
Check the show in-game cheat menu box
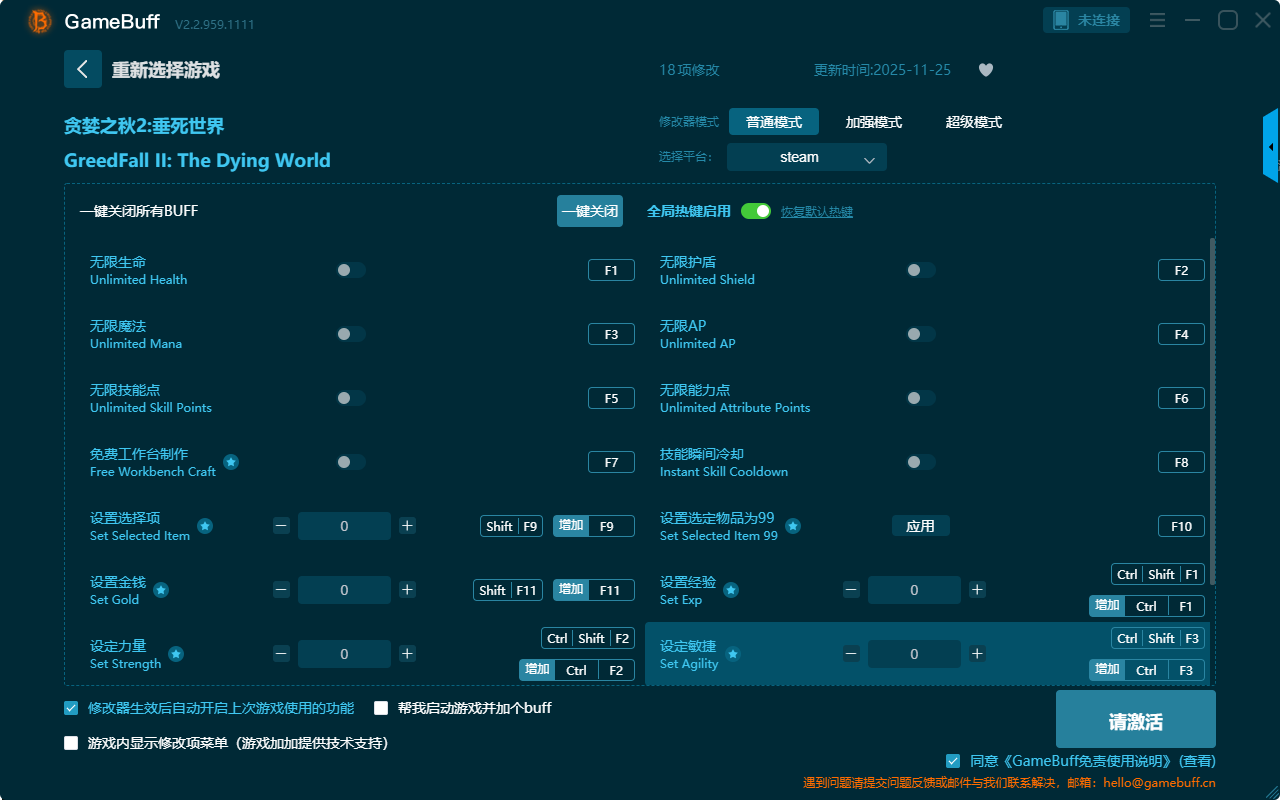coord(71,743)
